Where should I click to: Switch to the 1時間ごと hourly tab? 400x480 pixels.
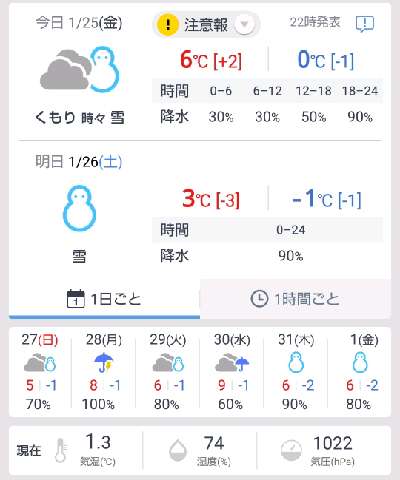(x=295, y=299)
